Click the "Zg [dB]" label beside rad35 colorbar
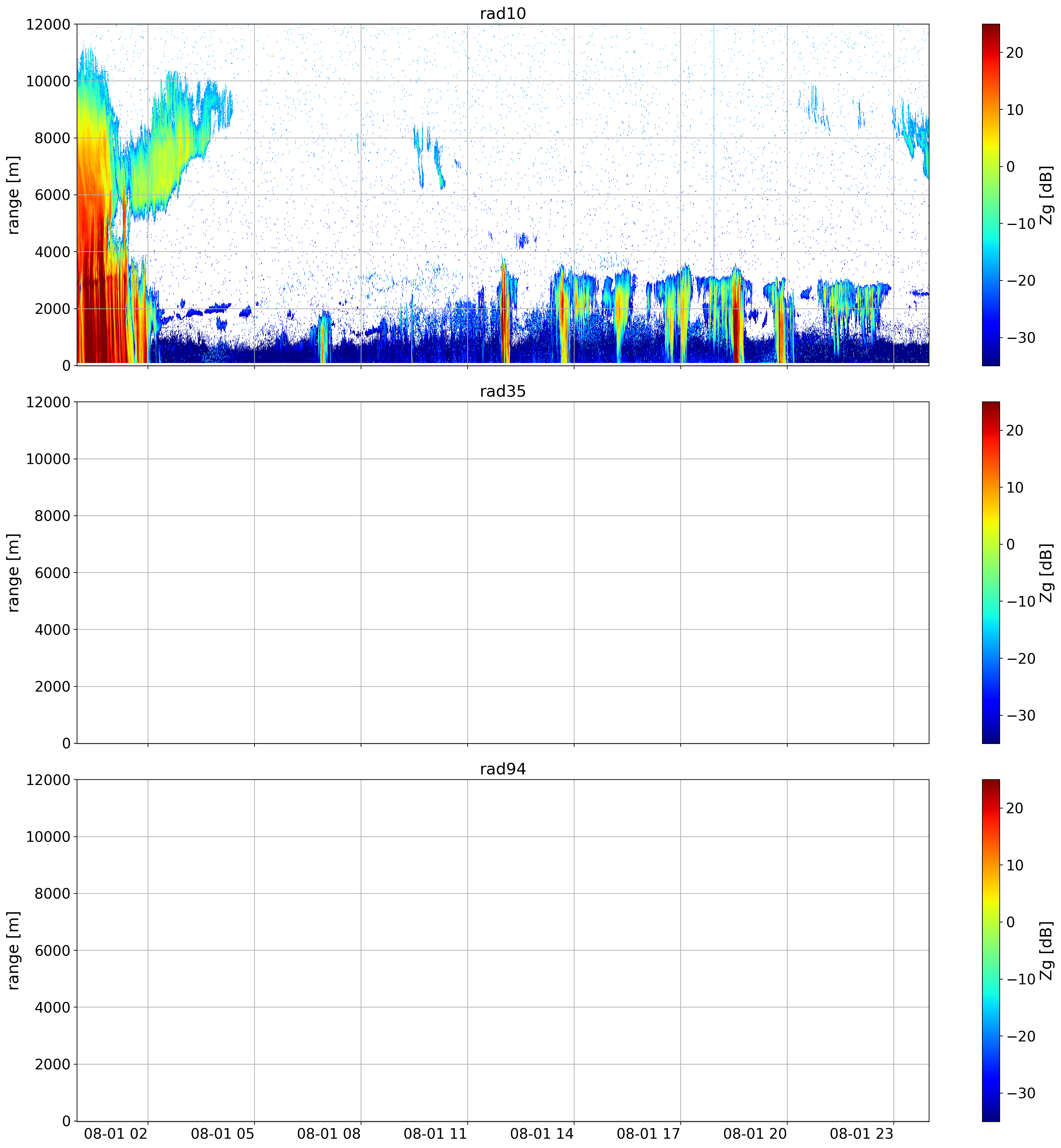The width and height of the screenshot is (1061, 1148). [1047, 573]
